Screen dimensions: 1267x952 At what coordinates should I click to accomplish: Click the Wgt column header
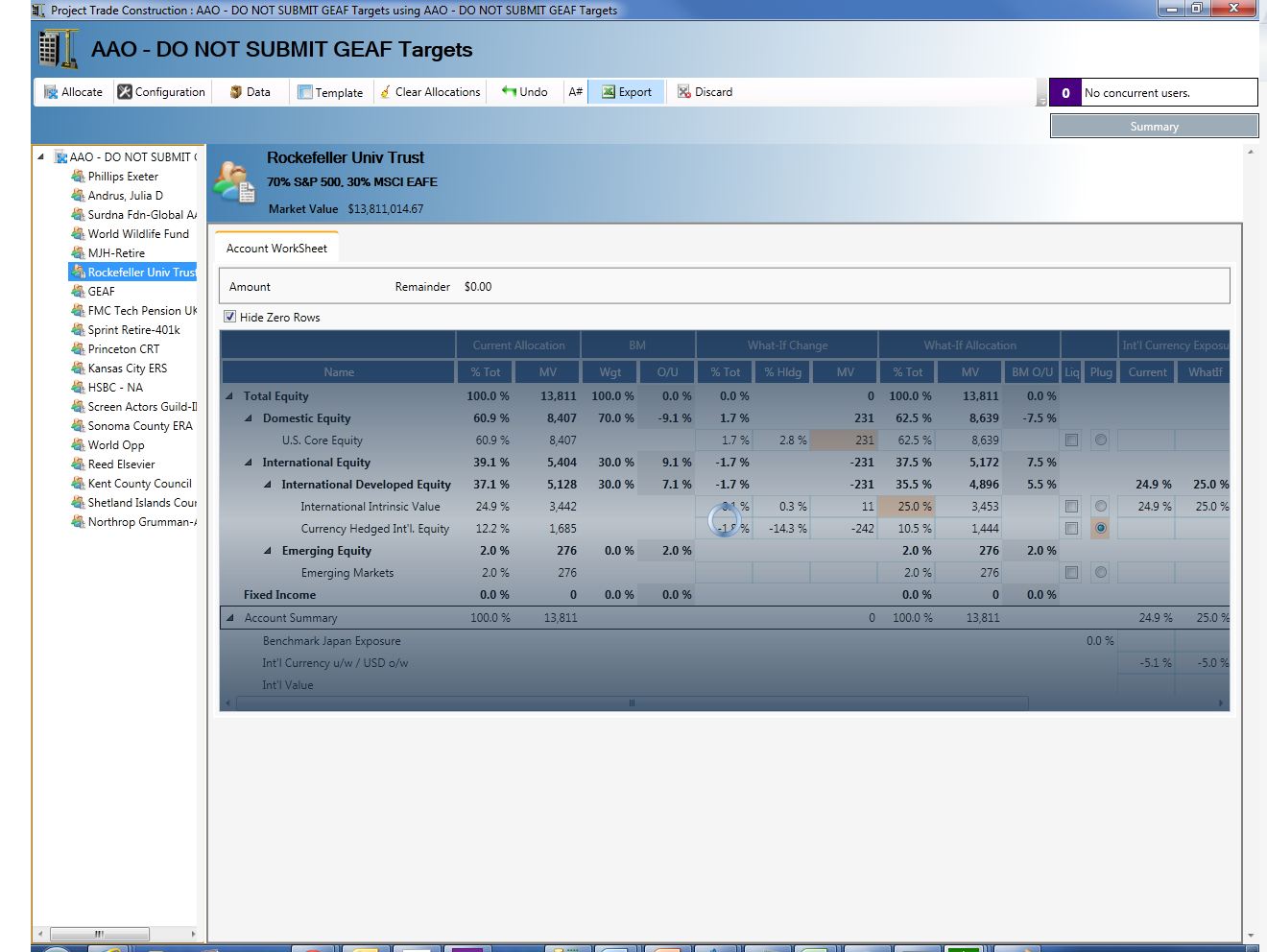pos(610,372)
